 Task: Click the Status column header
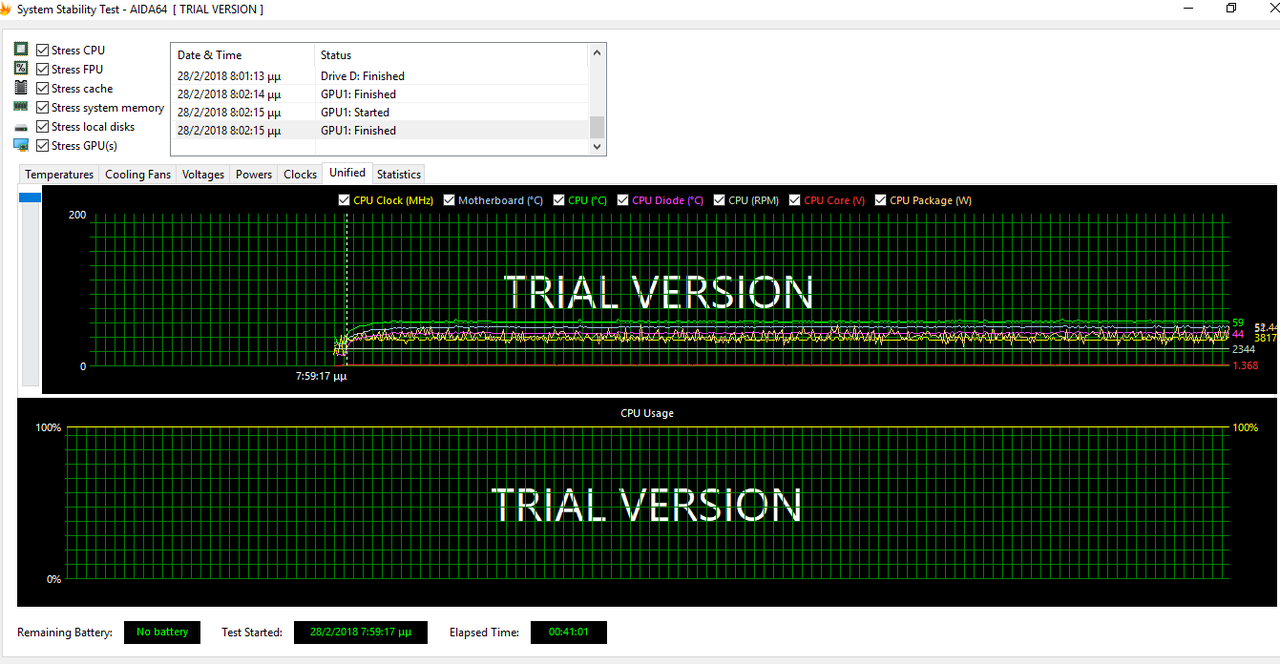[452, 55]
